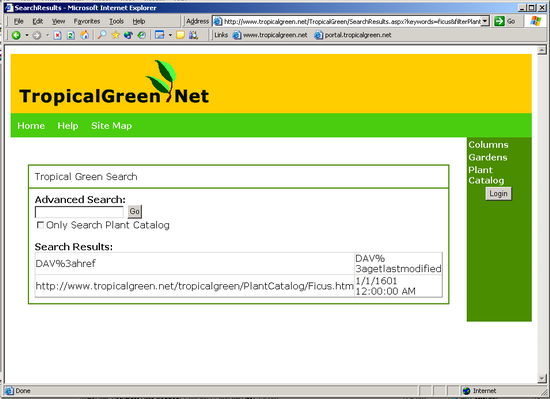Minimize the Internet Explorer window
Image resolution: width=550 pixels, height=399 pixels.
click(x=522, y=8)
